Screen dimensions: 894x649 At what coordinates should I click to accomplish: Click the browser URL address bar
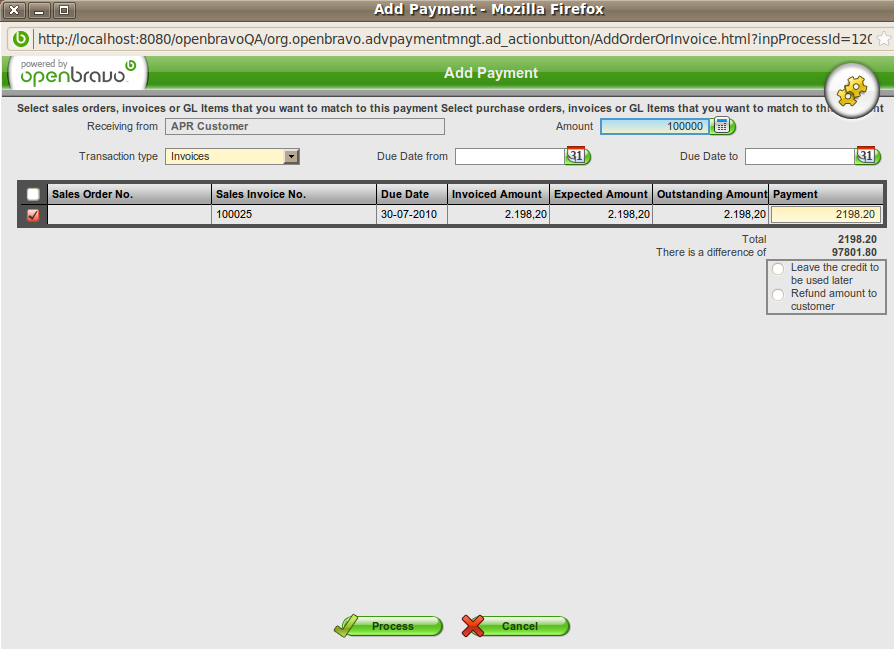[x=454, y=39]
